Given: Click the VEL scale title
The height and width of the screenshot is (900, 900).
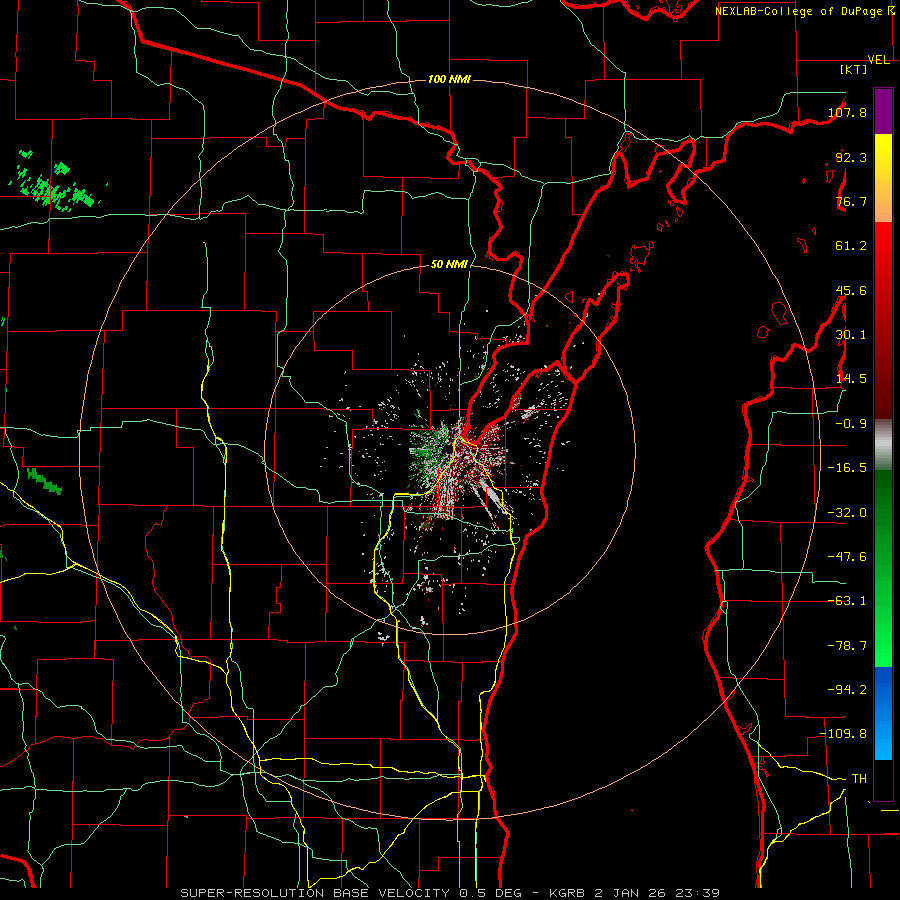Looking at the screenshot, I should click(x=878, y=60).
